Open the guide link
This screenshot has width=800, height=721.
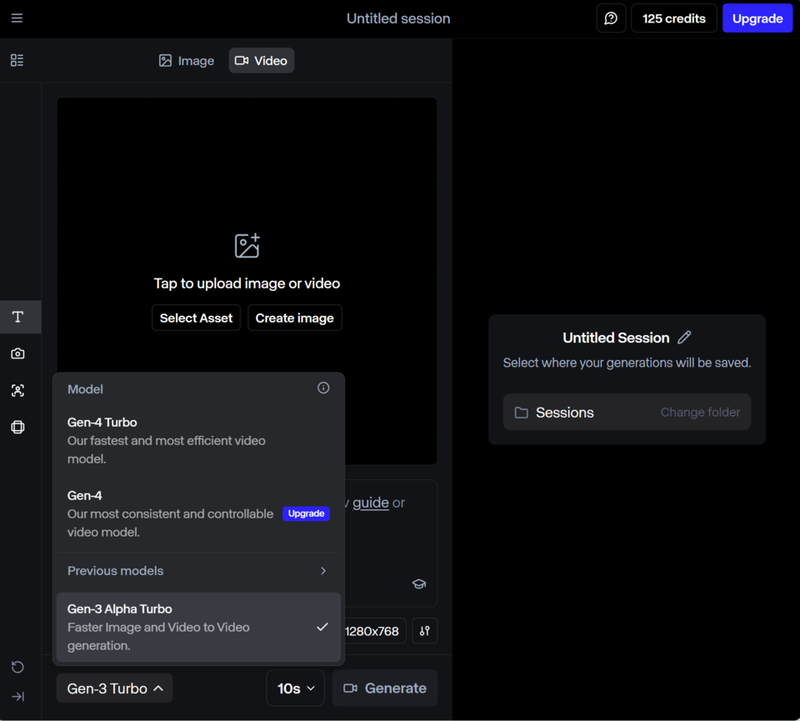[370, 503]
